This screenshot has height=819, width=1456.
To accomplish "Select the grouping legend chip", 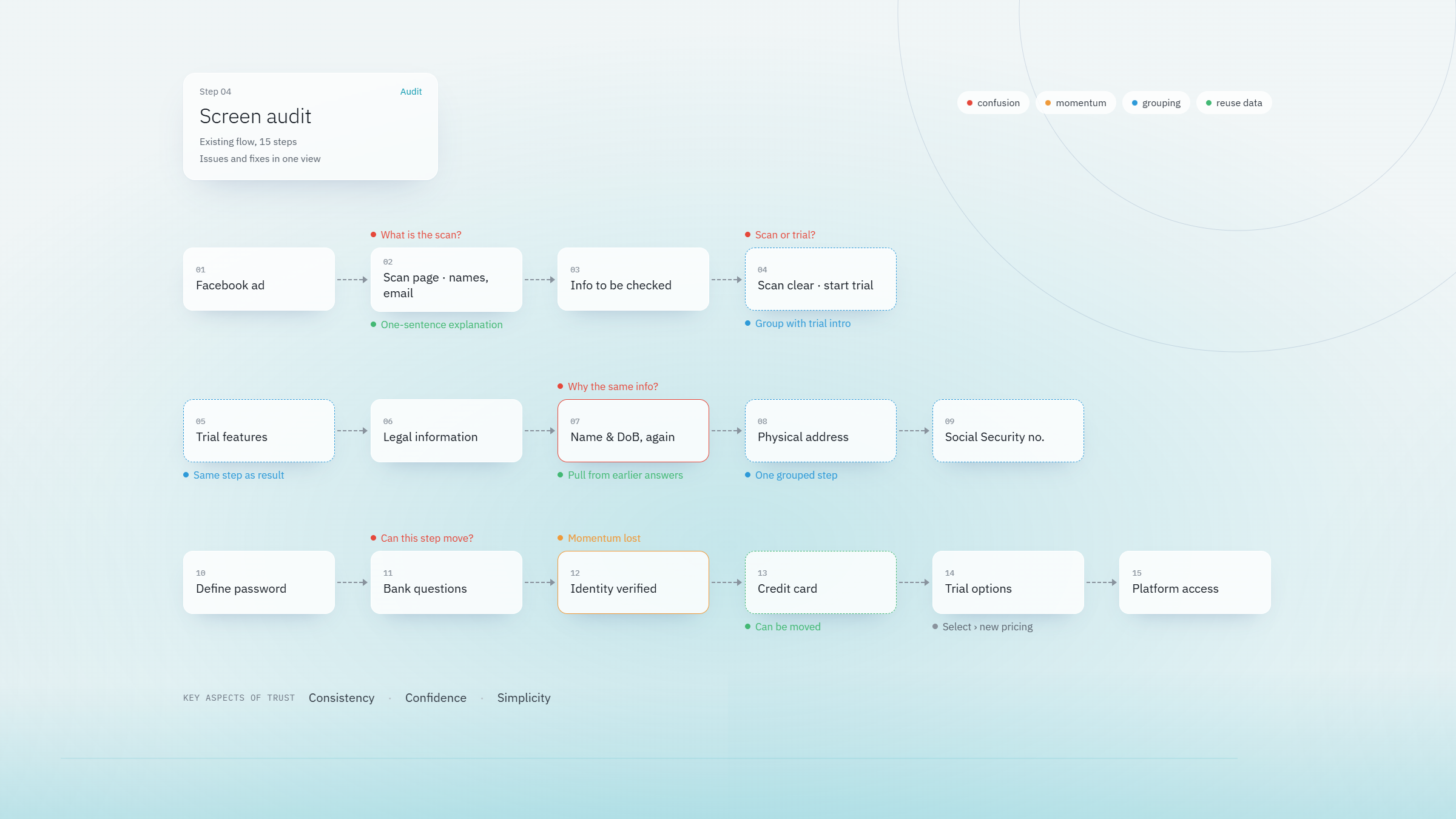I will pos(1156,103).
